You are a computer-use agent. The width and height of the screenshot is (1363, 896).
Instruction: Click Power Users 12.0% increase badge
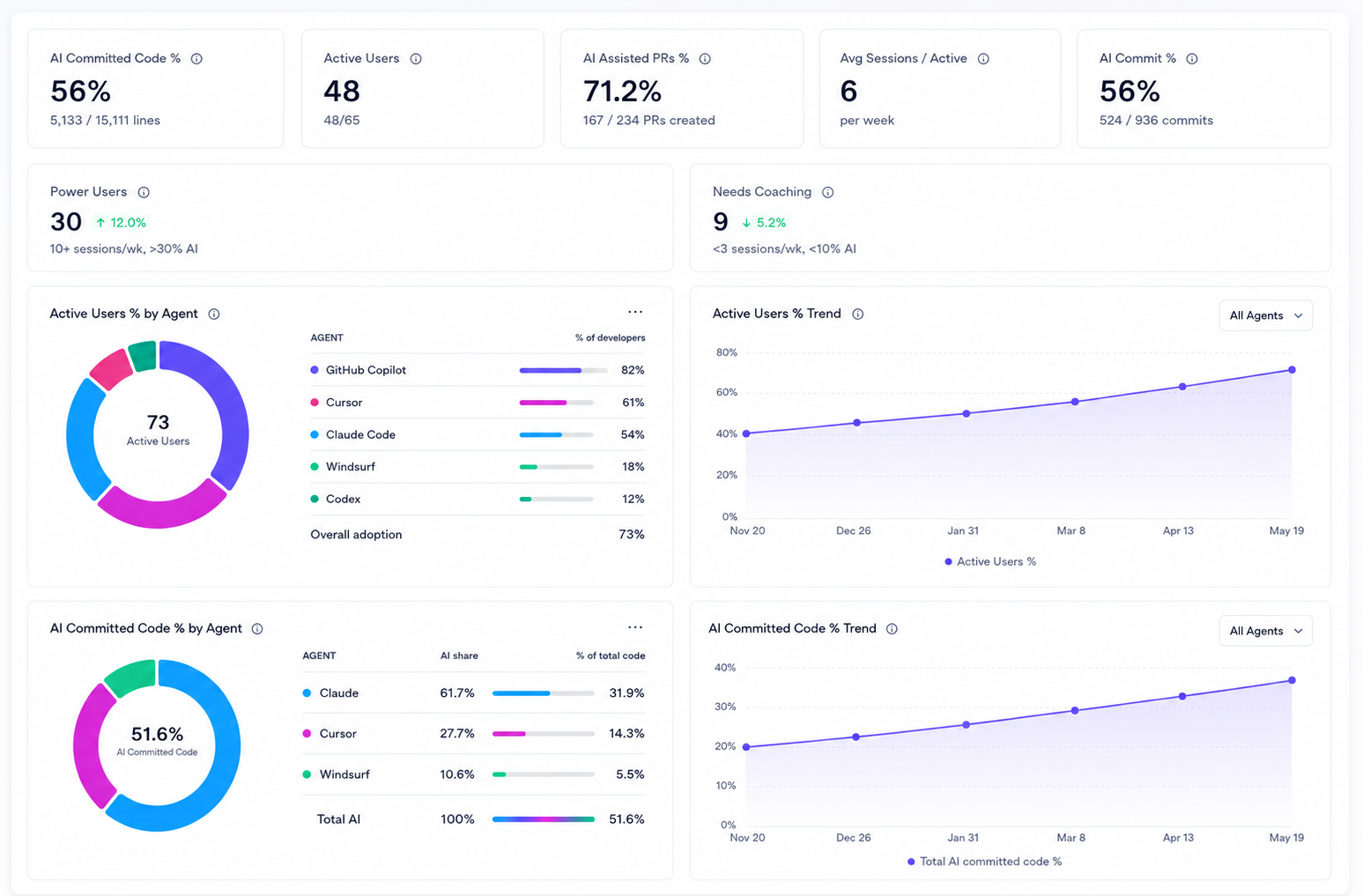point(121,223)
